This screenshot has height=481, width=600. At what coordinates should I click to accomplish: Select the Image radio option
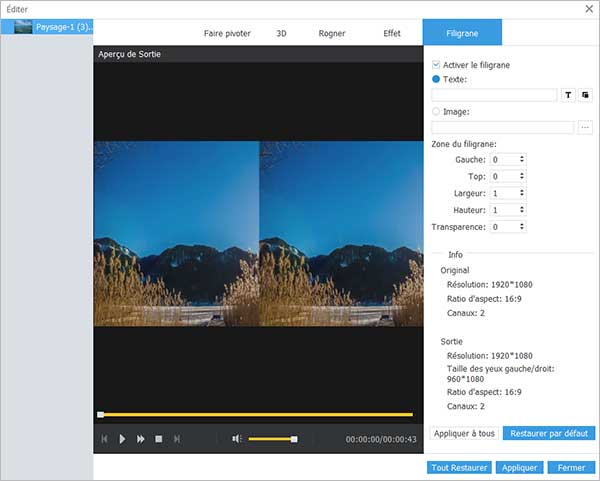coord(436,112)
